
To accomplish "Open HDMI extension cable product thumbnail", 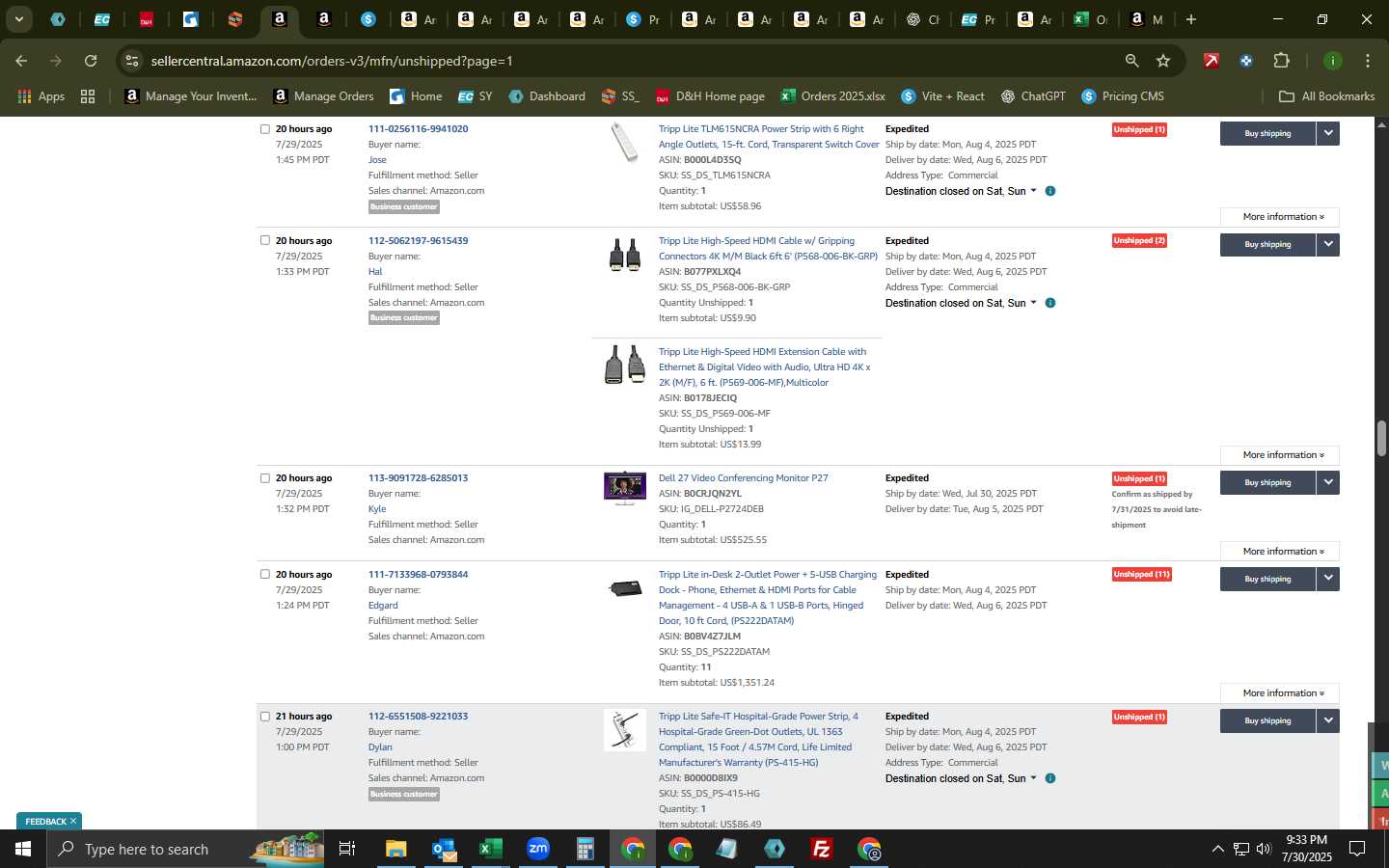I will pyautogui.click(x=625, y=365).
